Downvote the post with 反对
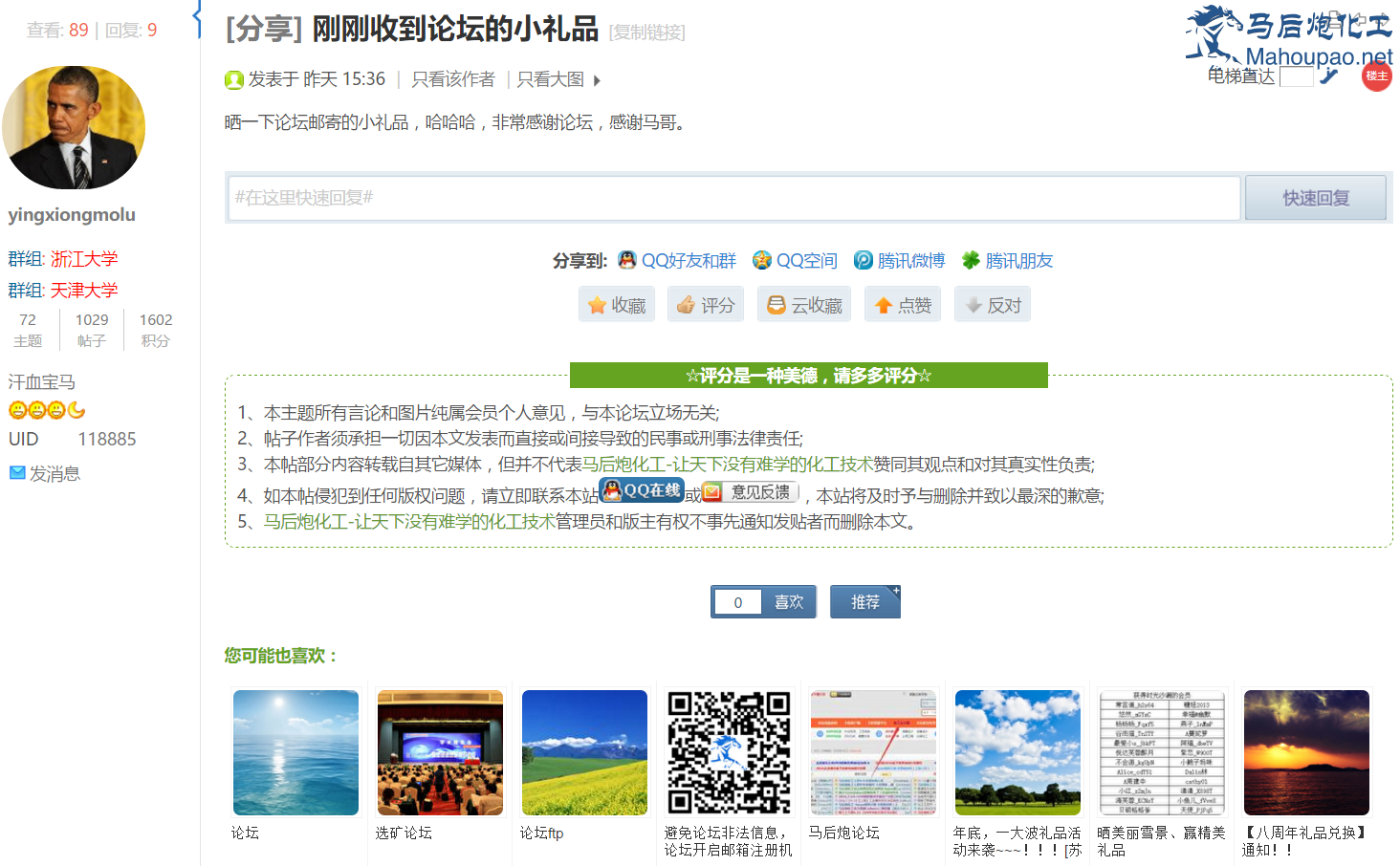The width and height of the screenshot is (1400, 866). pyautogui.click(x=993, y=305)
